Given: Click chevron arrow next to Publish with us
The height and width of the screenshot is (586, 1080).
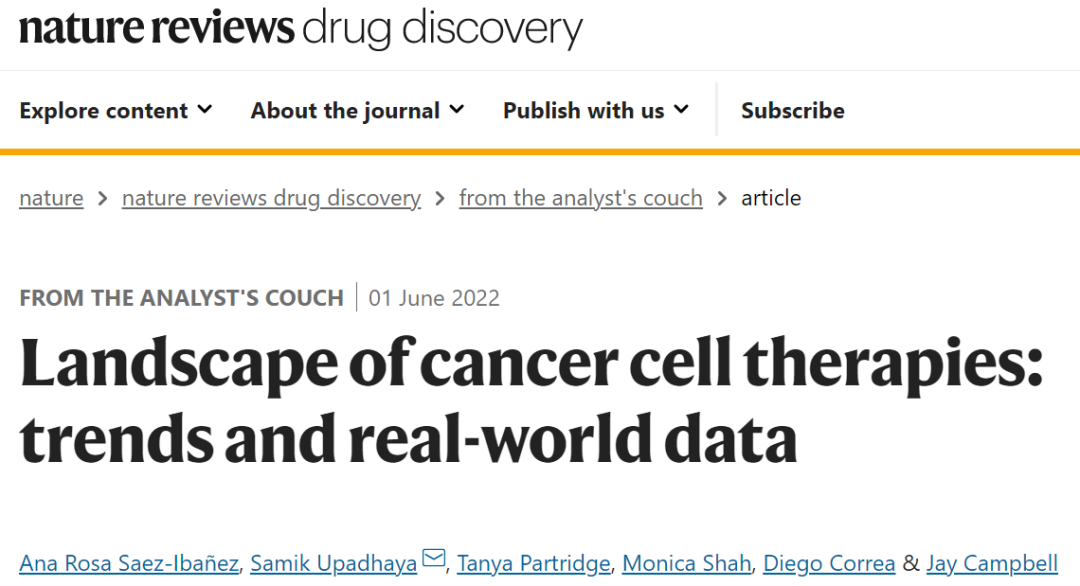Looking at the screenshot, I should tap(681, 109).
